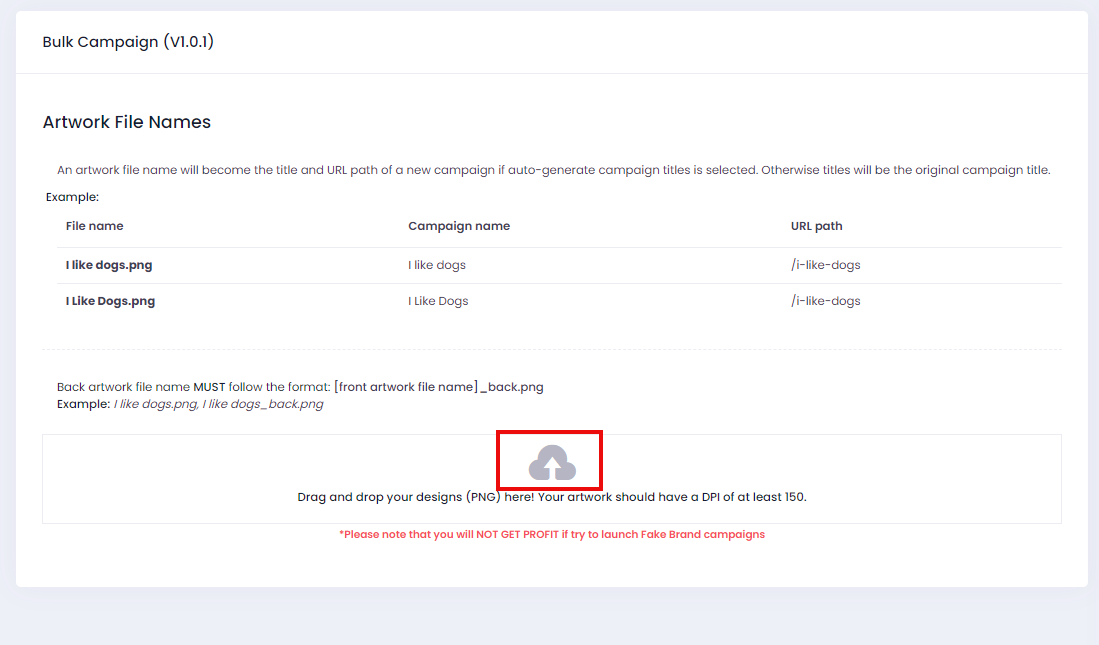Click the /i-like-dogs URL path in second row

(x=826, y=301)
